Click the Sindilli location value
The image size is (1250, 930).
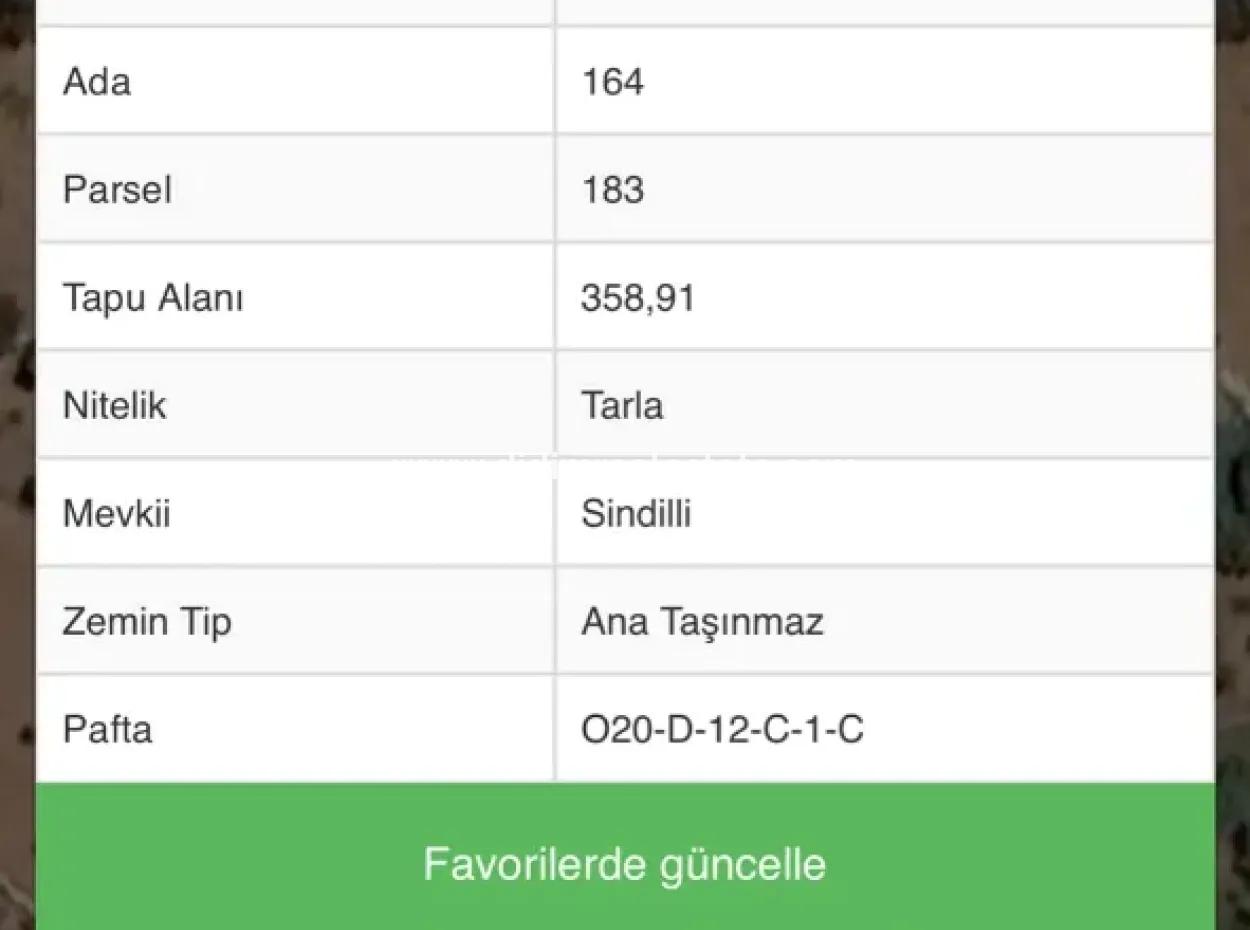coord(634,513)
